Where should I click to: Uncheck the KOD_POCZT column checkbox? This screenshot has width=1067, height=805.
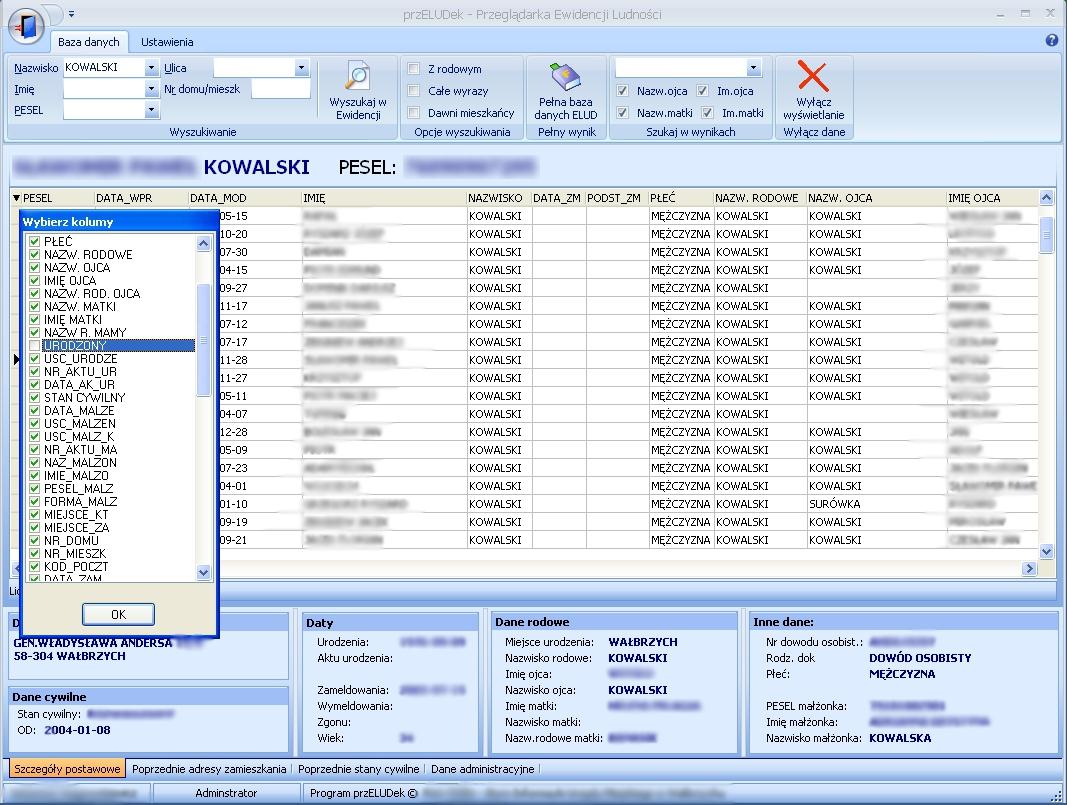35,566
